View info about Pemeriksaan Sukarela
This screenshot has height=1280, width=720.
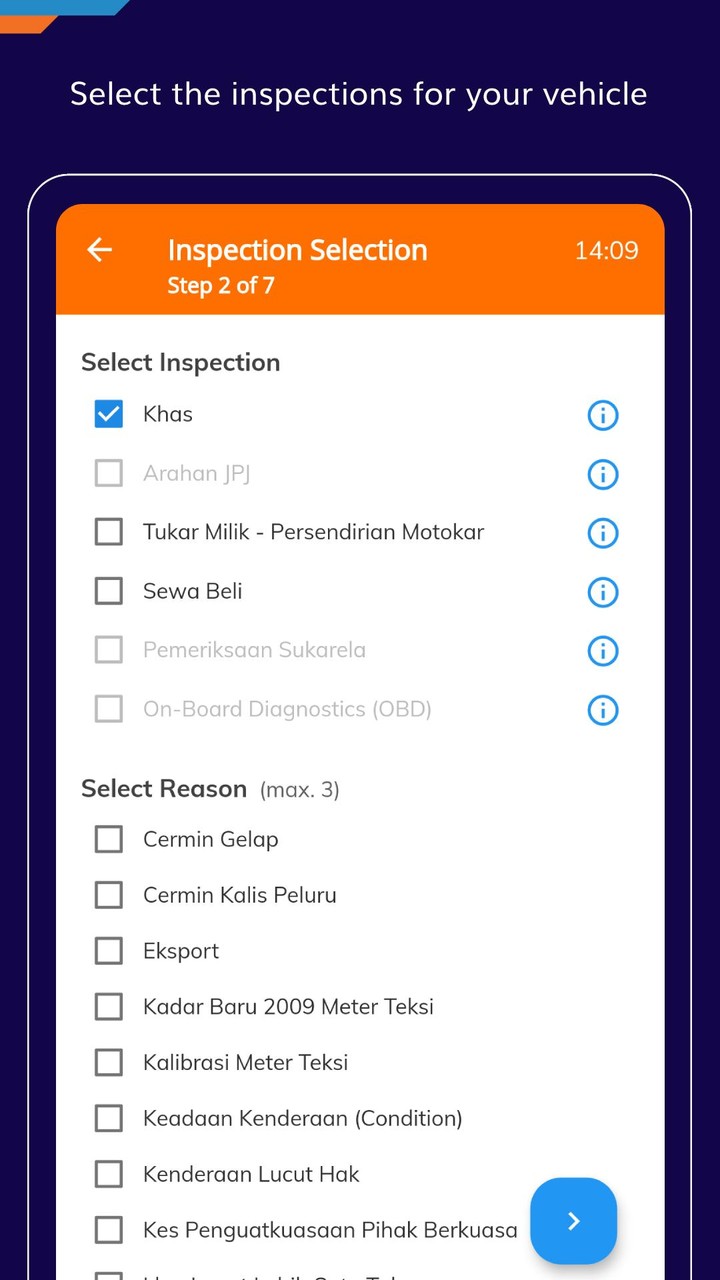point(602,651)
